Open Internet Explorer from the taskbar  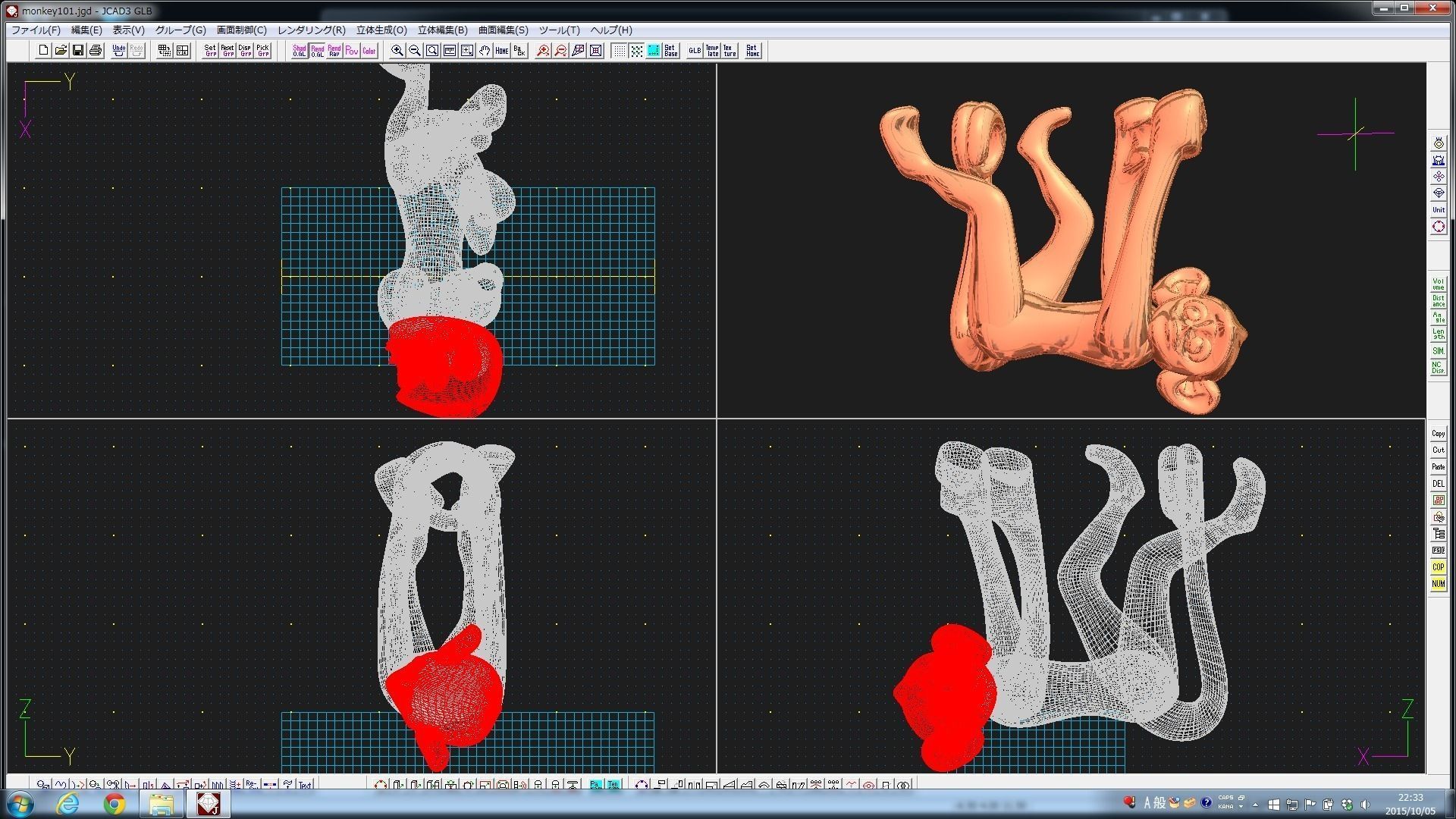[67, 804]
